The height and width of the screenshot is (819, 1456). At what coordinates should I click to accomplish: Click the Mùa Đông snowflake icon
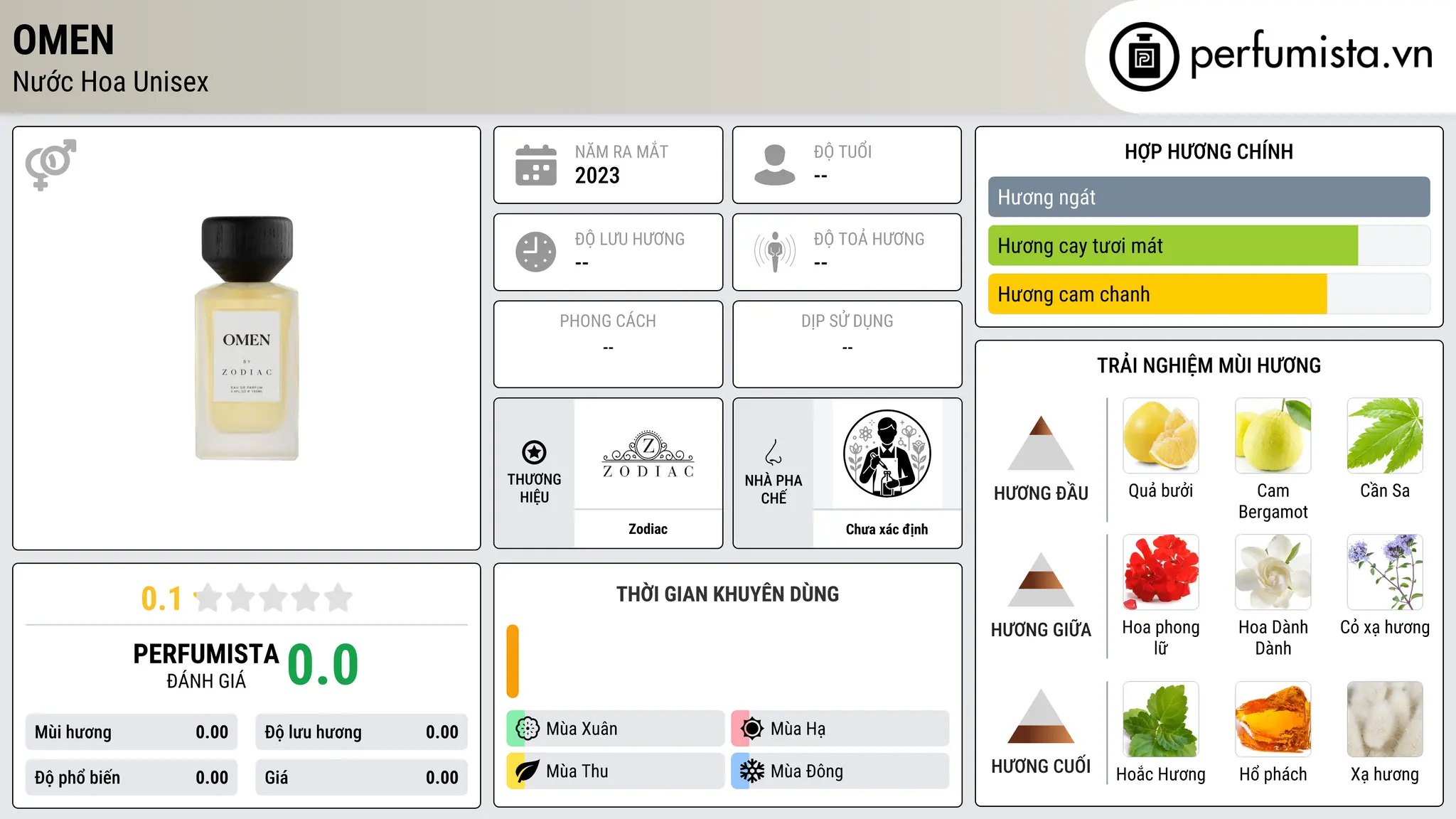click(x=752, y=771)
